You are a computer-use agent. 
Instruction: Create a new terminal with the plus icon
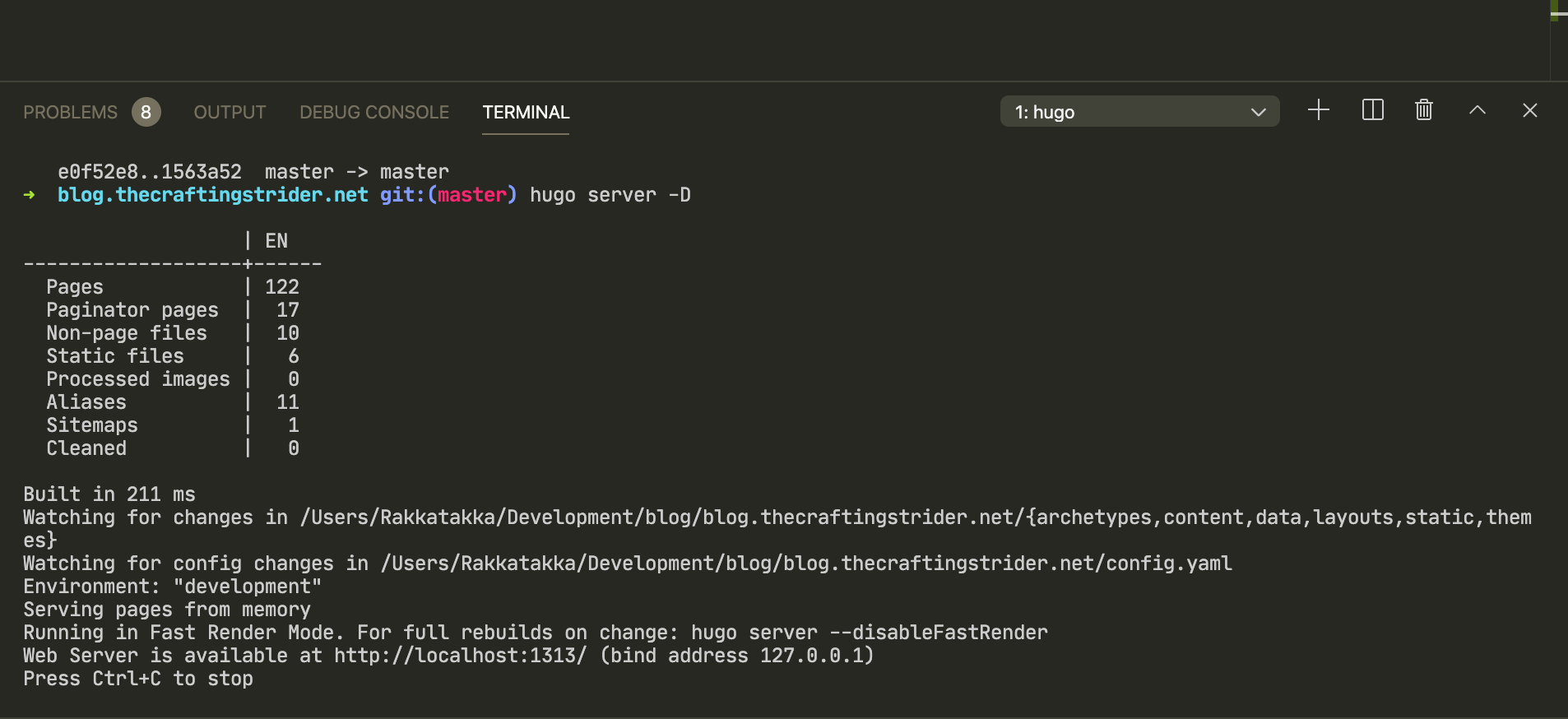point(1319,110)
